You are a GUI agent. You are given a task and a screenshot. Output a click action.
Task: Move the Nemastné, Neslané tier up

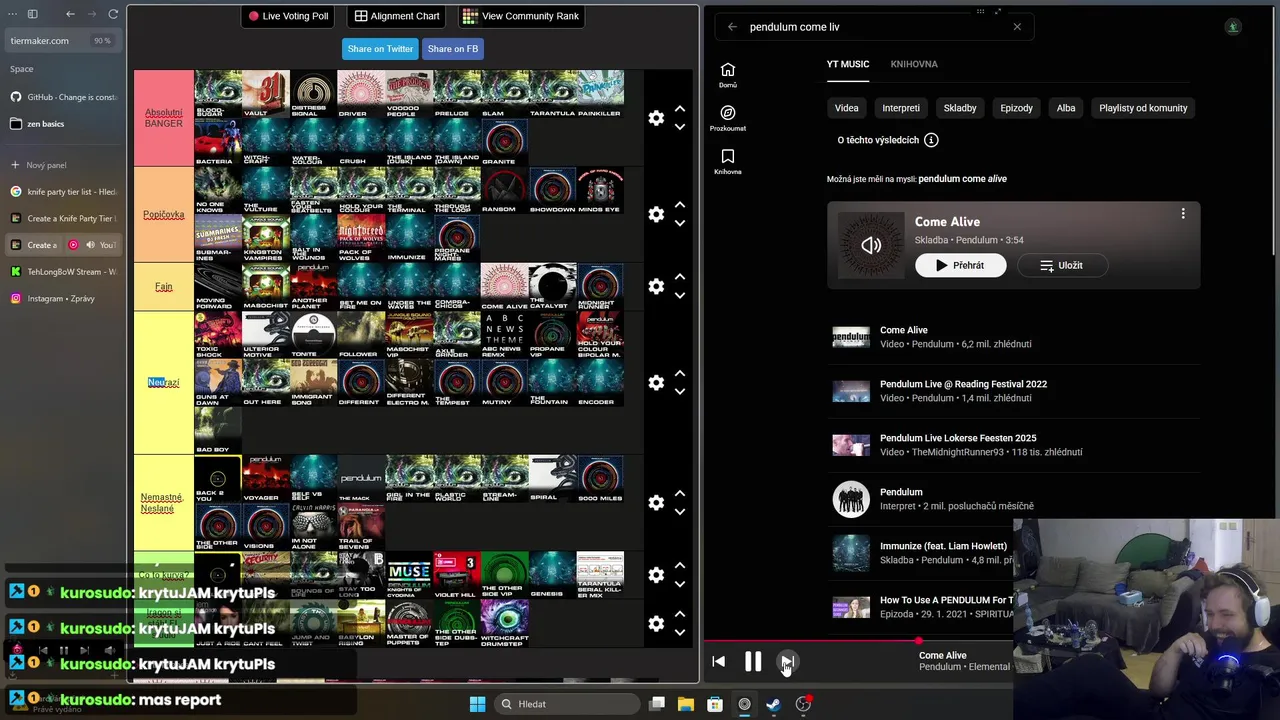pos(680,493)
